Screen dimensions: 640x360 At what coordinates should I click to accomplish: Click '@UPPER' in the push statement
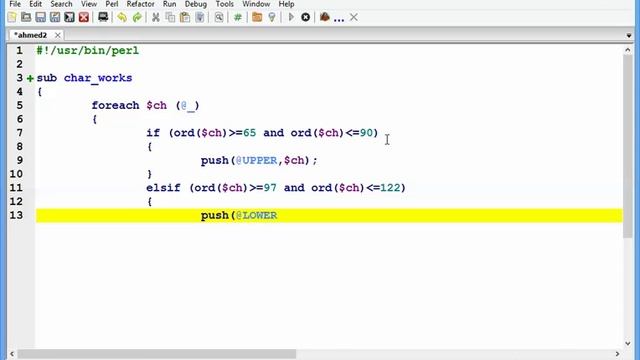pos(256,160)
